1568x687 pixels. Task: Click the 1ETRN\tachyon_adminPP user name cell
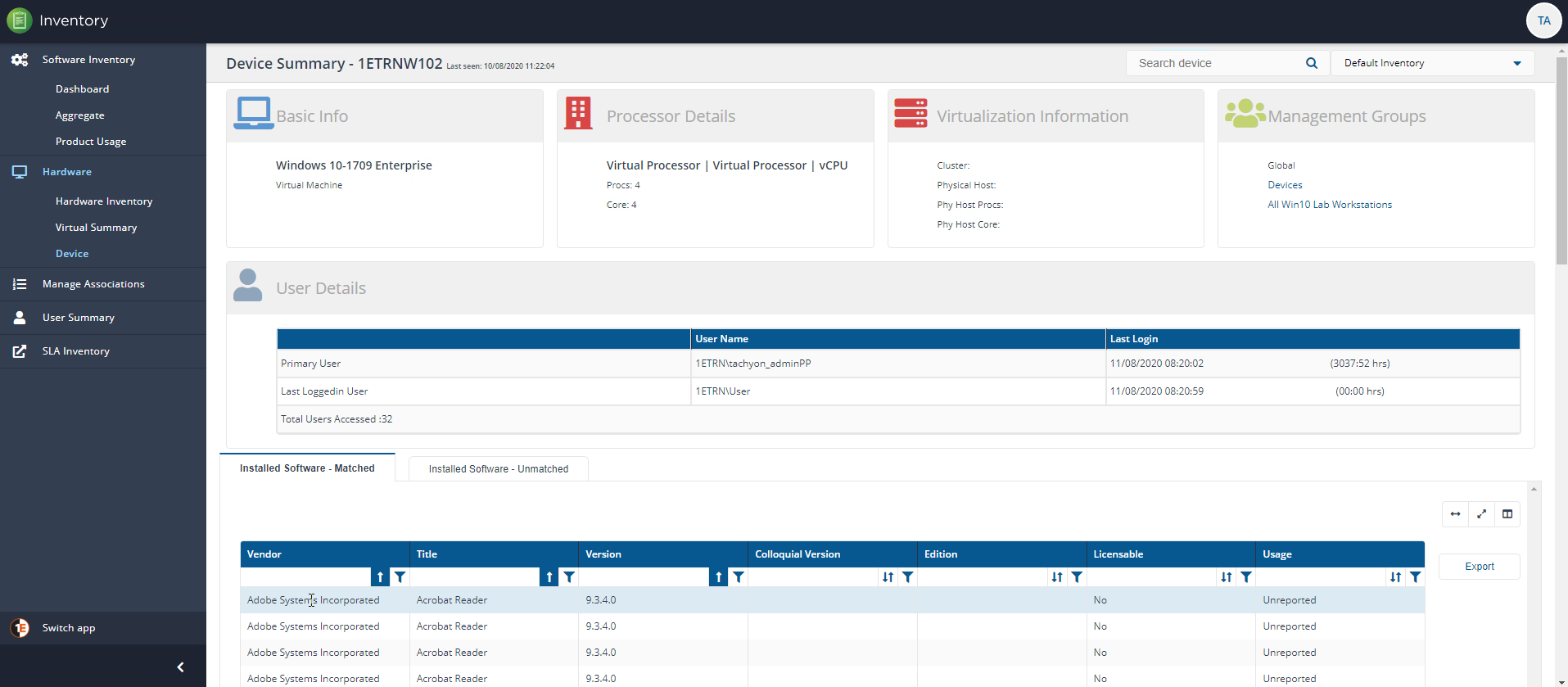click(x=898, y=364)
